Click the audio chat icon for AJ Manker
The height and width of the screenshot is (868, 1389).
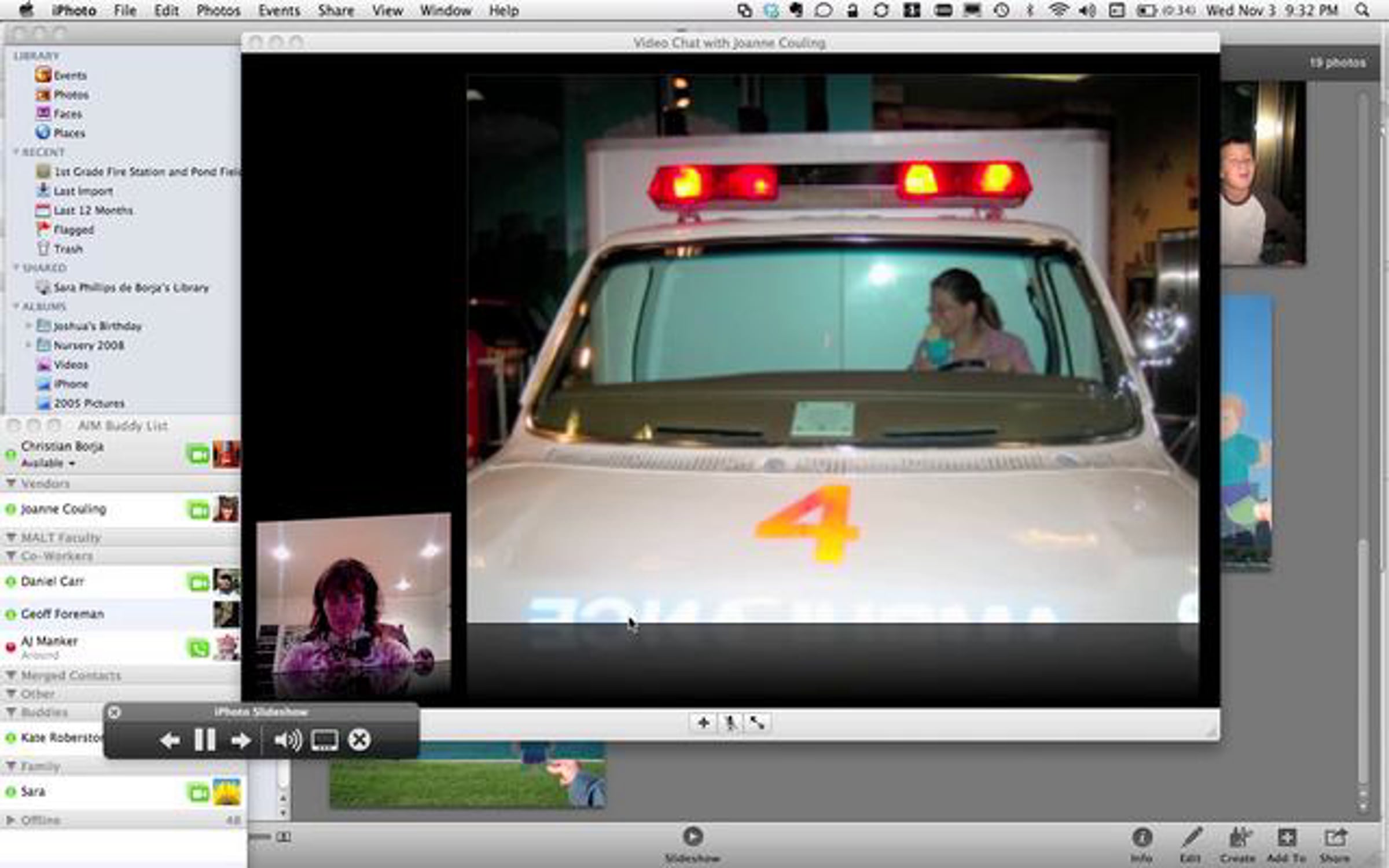pos(198,648)
